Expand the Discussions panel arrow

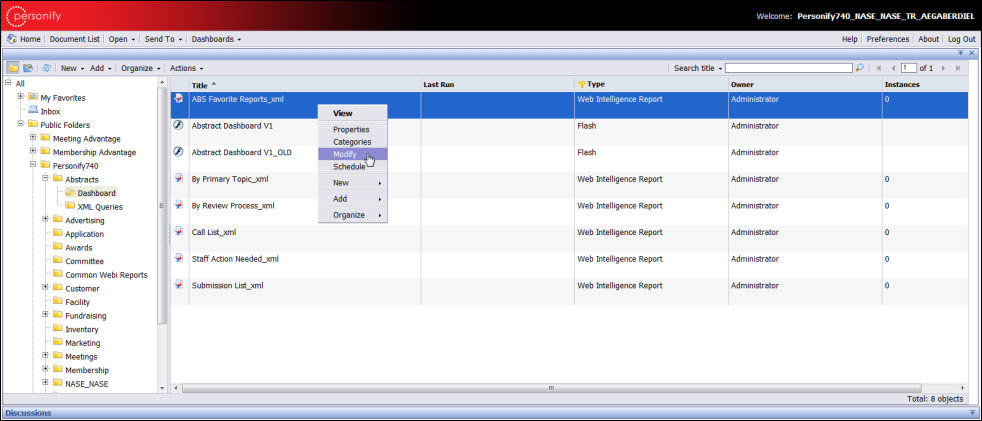(972, 413)
